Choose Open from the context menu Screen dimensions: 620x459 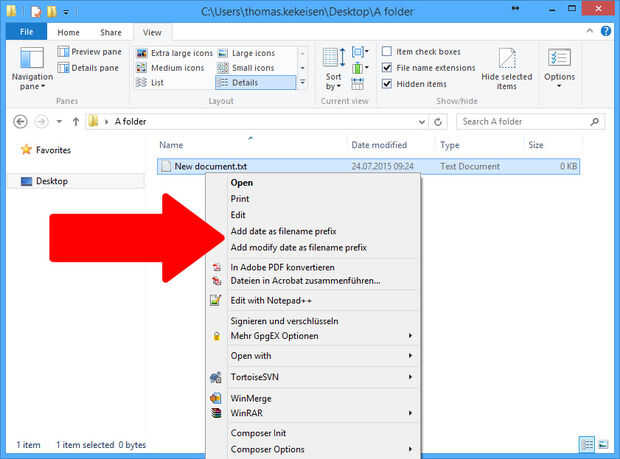click(313, 183)
